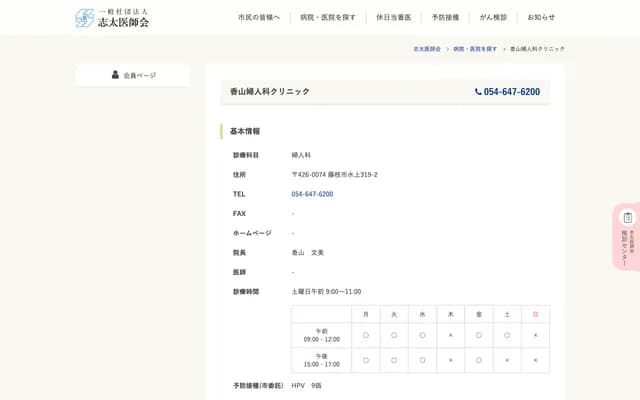Click the 金 column header in the schedule
This screenshot has height=400, width=640.
pyautogui.click(x=479, y=314)
